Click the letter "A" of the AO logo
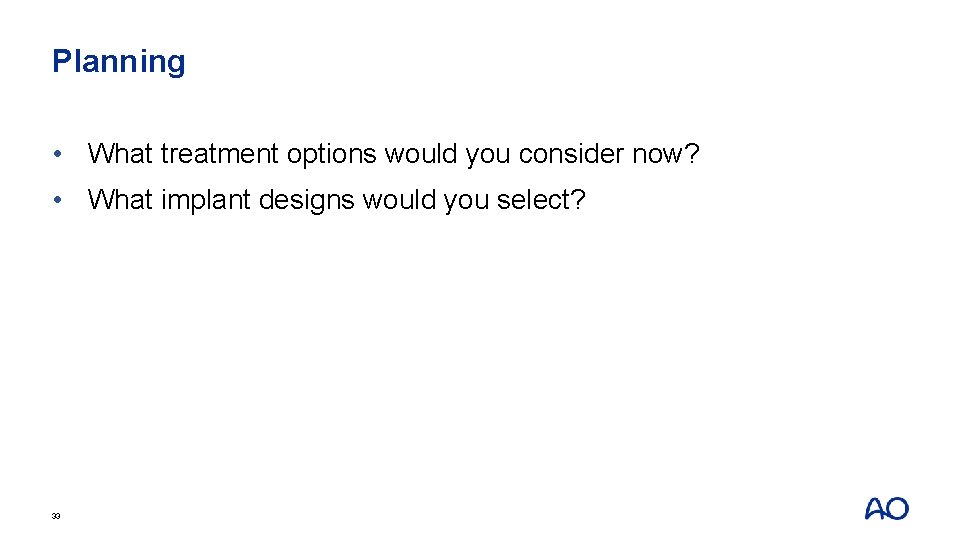960x540 pixels. coord(874,509)
